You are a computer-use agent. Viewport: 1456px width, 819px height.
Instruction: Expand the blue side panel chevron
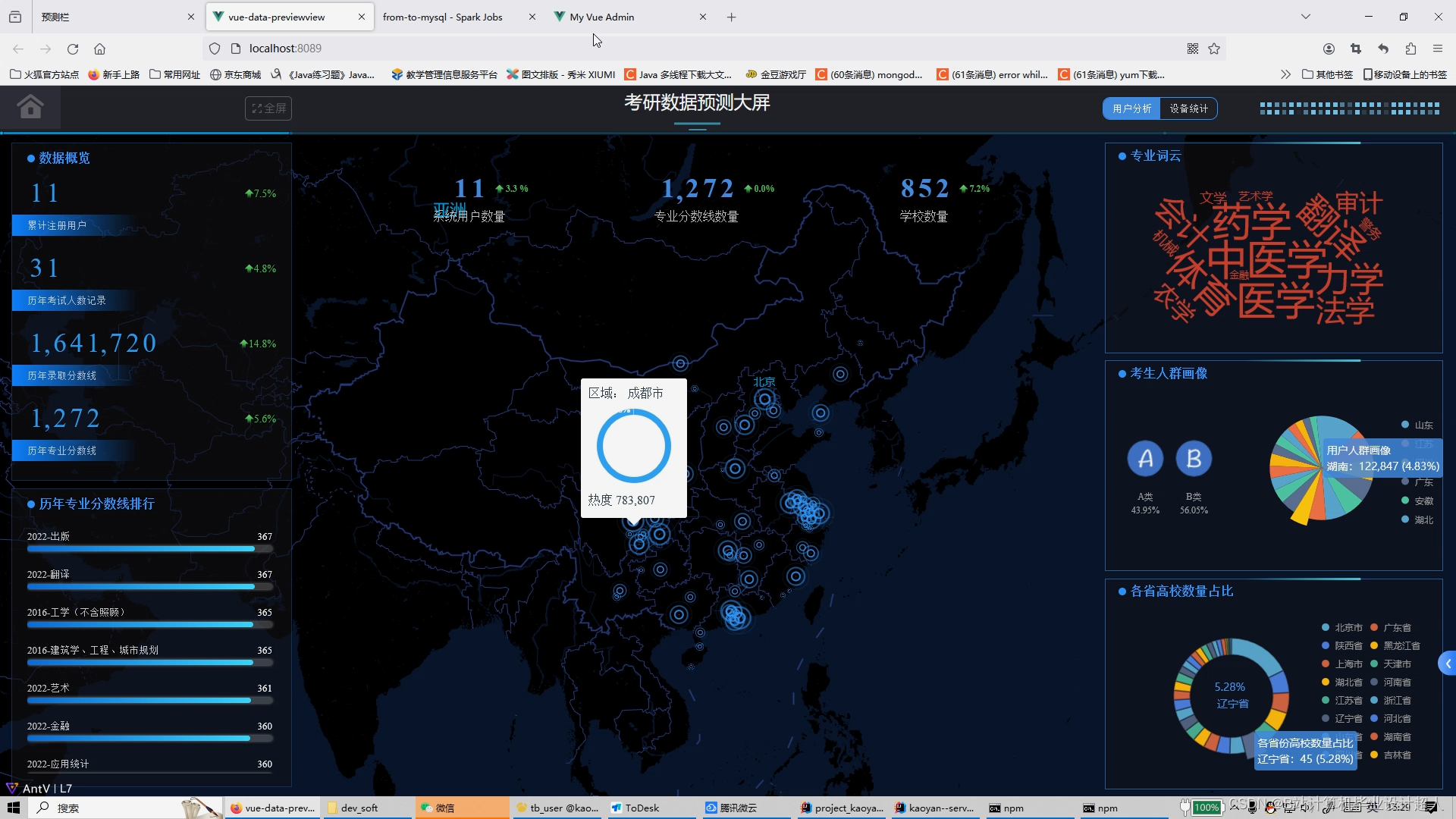(x=1448, y=664)
